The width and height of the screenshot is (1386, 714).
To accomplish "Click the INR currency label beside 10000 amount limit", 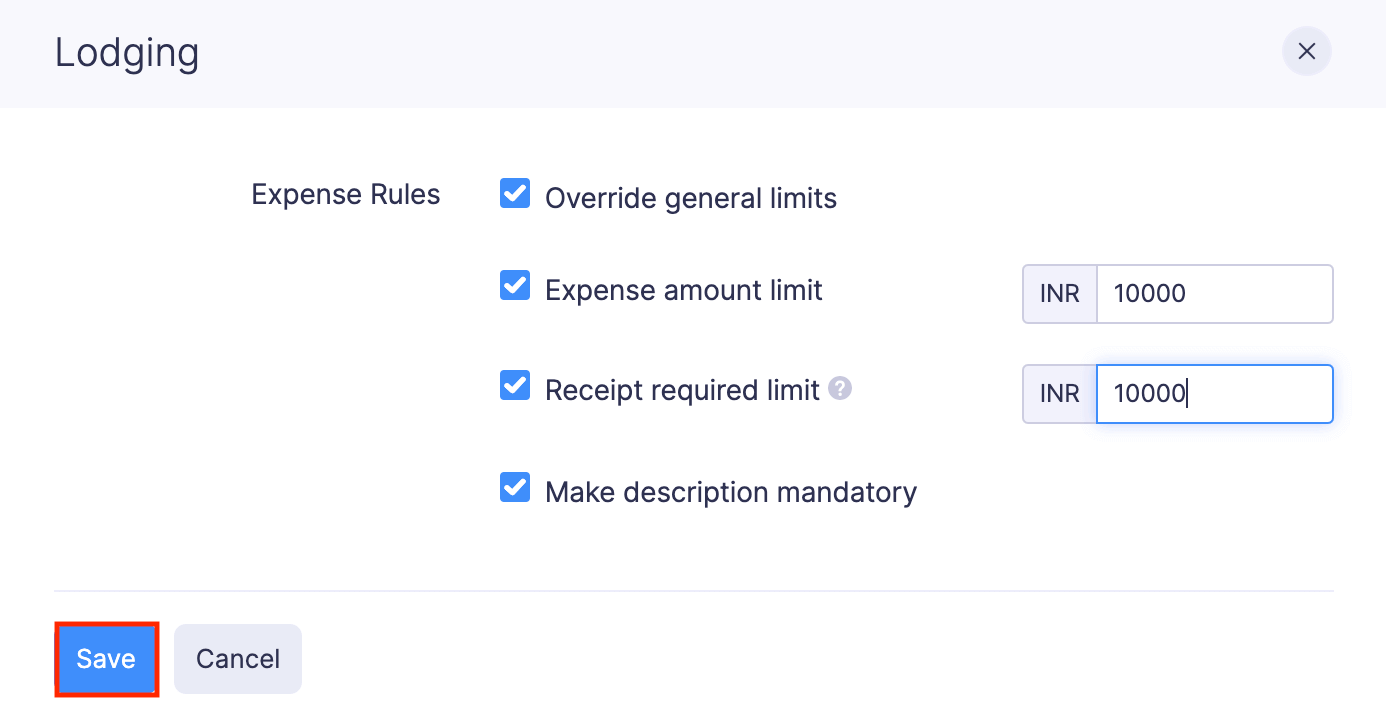I will point(1058,293).
